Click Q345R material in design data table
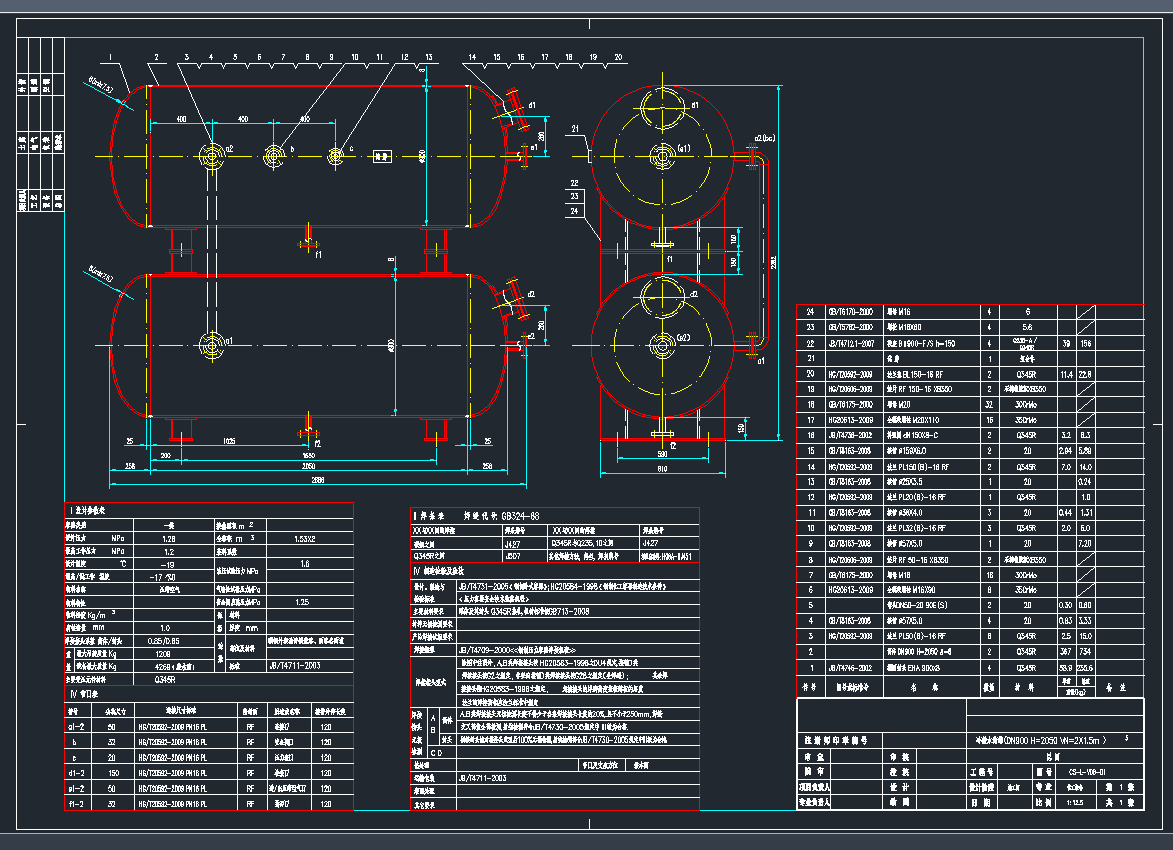This screenshot has width=1173, height=850. click(167, 679)
